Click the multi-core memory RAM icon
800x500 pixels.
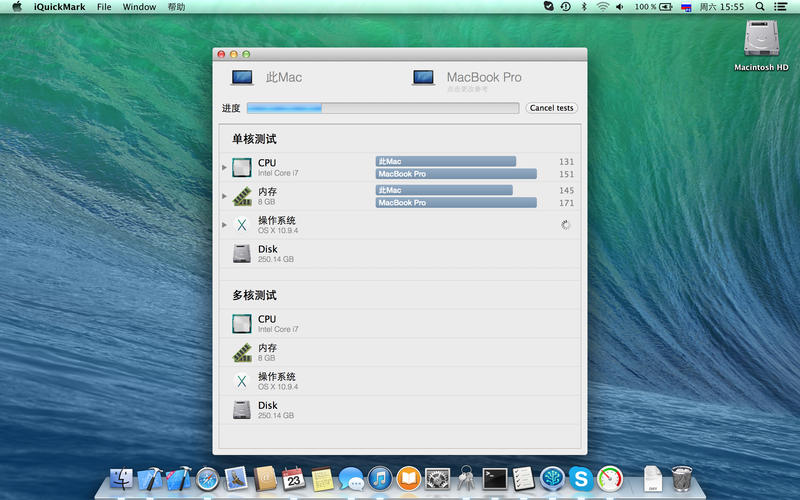pos(242,353)
